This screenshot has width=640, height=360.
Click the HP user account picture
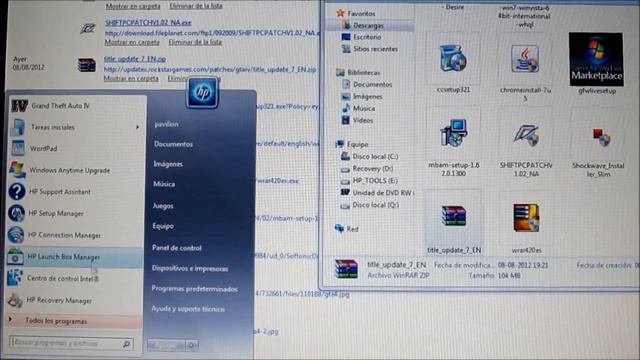pyautogui.click(x=202, y=93)
